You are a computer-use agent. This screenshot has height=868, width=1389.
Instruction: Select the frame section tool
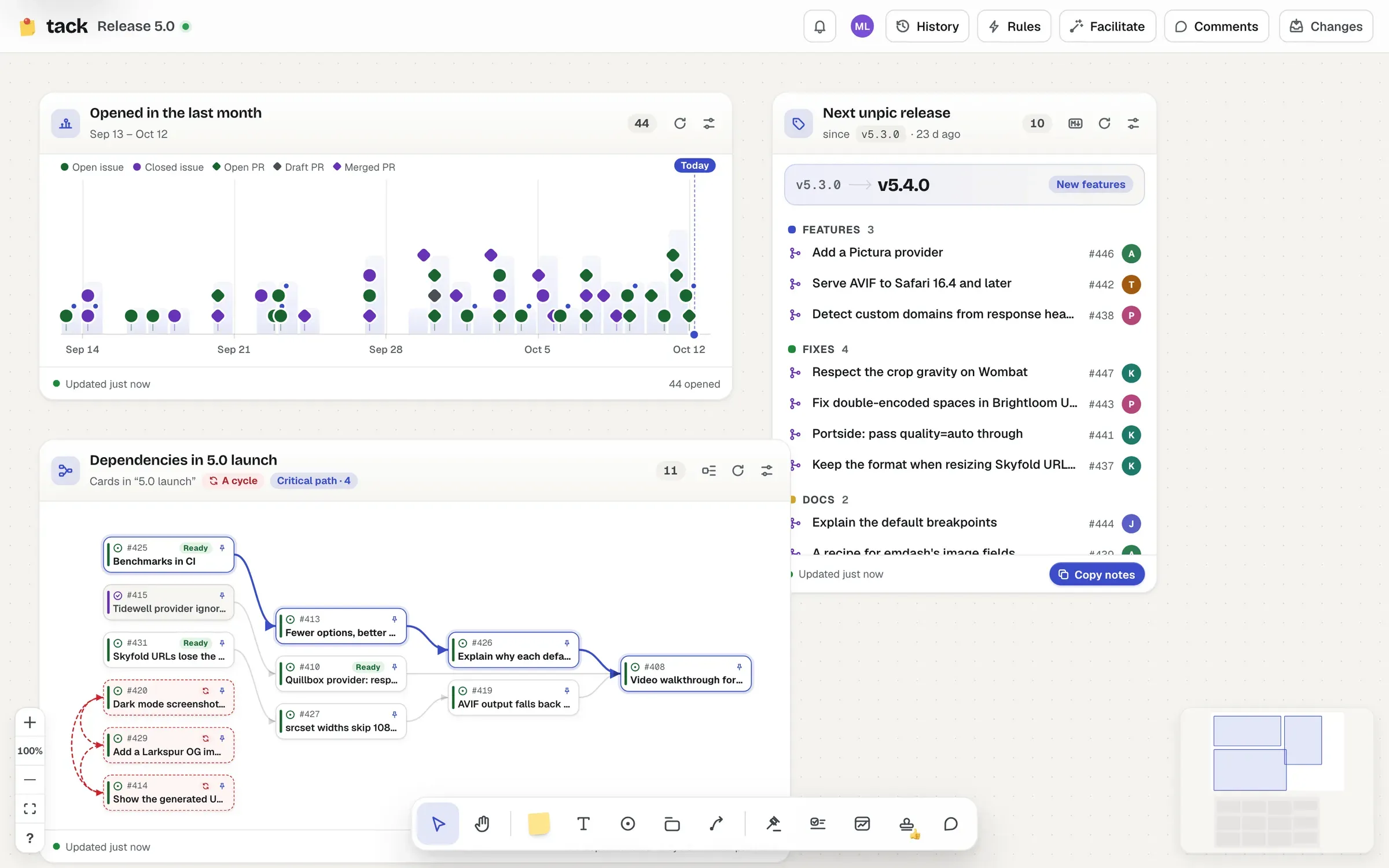672,823
